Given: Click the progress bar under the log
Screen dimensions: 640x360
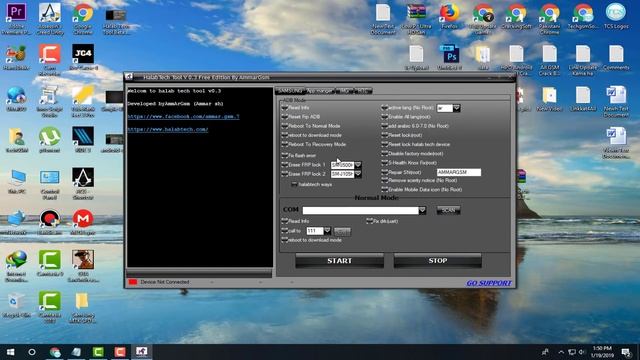Looking at the screenshot, I should (x=200, y=272).
